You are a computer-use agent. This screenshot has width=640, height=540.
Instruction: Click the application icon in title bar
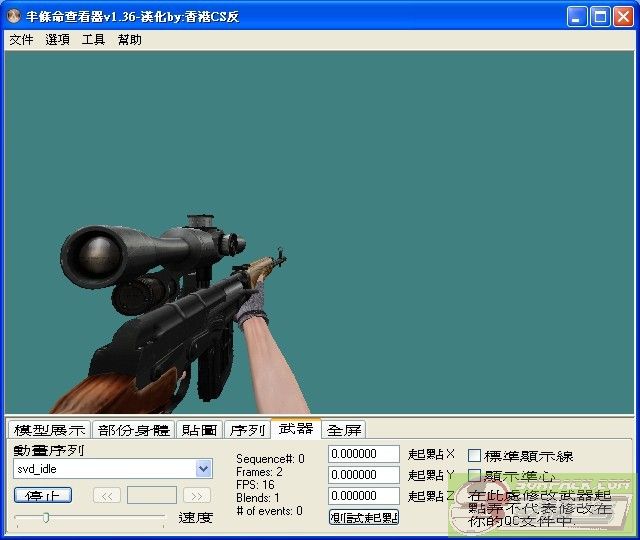[x=14, y=16]
